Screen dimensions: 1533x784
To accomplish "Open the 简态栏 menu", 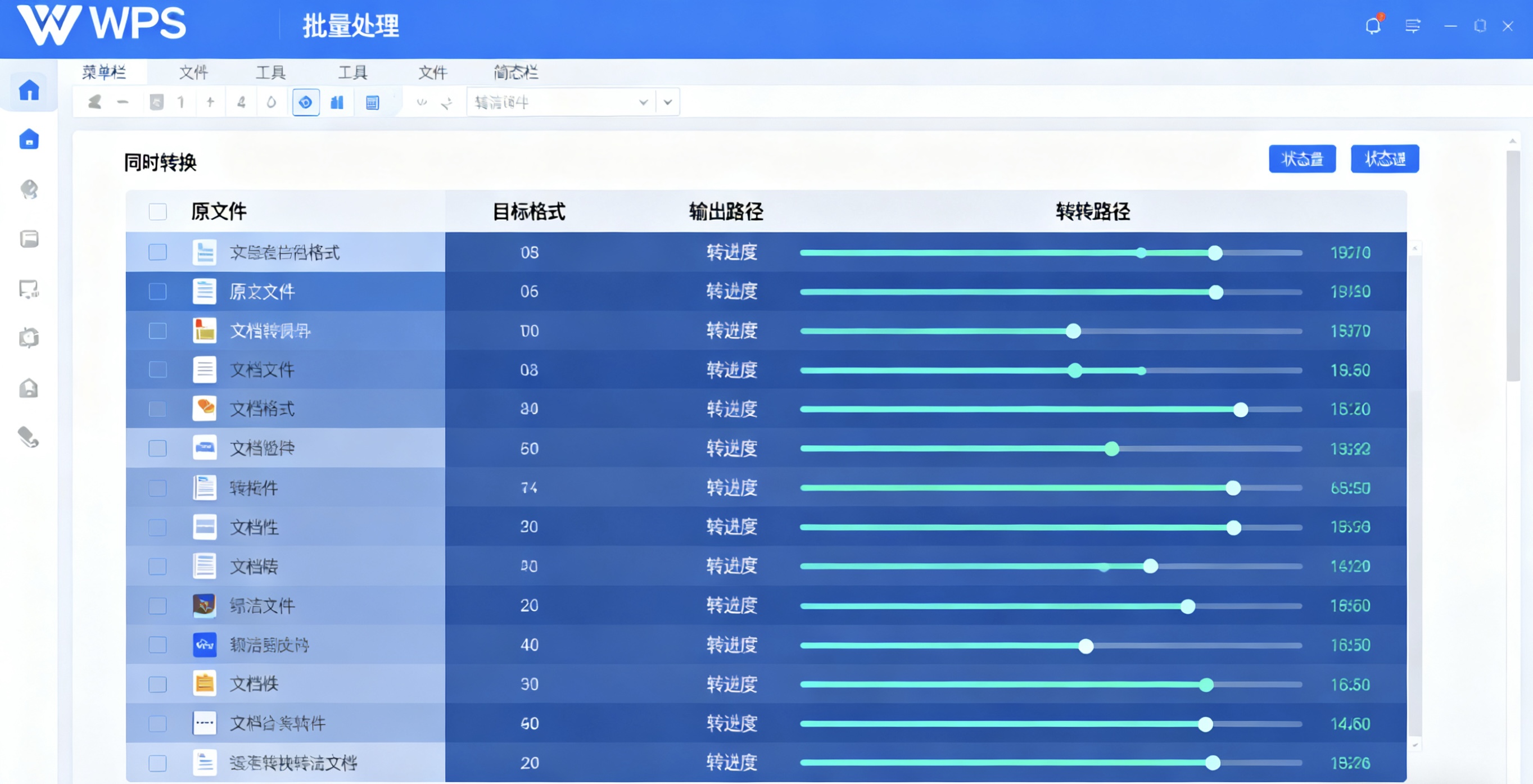I will coord(515,72).
